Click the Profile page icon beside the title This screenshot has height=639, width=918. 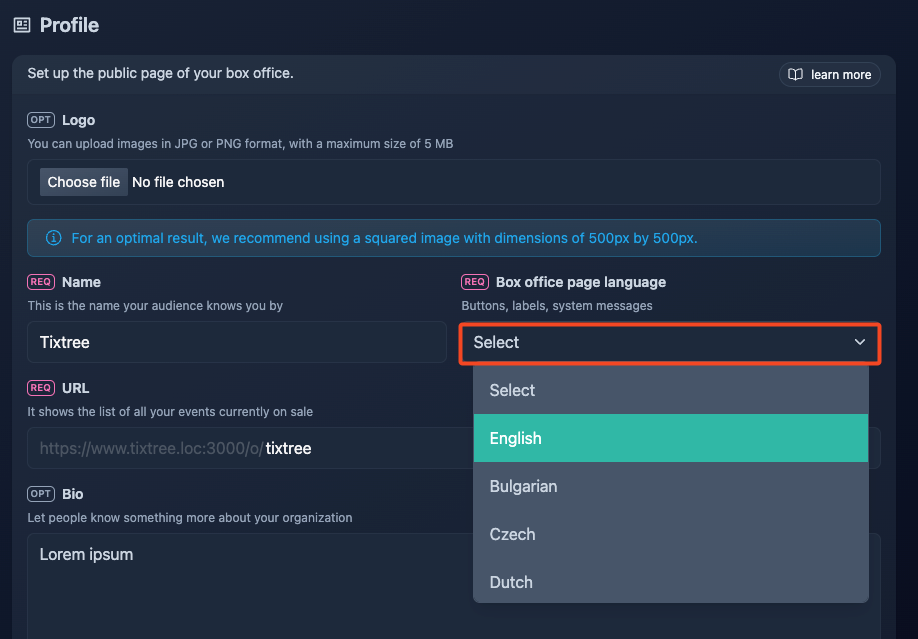point(22,25)
